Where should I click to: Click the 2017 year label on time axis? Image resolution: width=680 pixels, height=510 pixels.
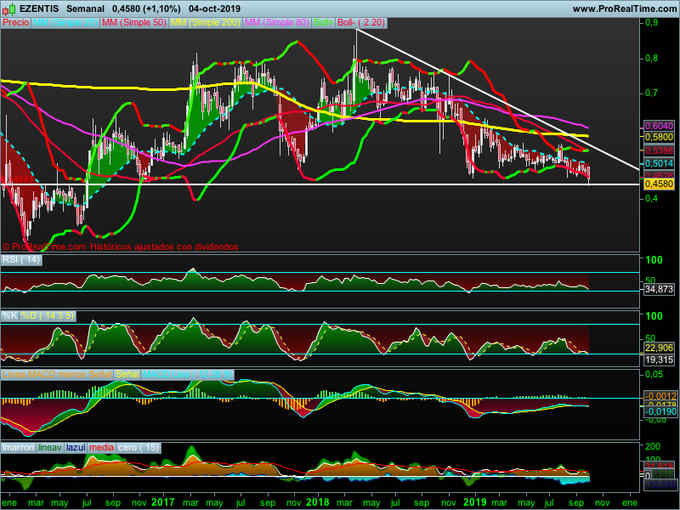(x=163, y=503)
